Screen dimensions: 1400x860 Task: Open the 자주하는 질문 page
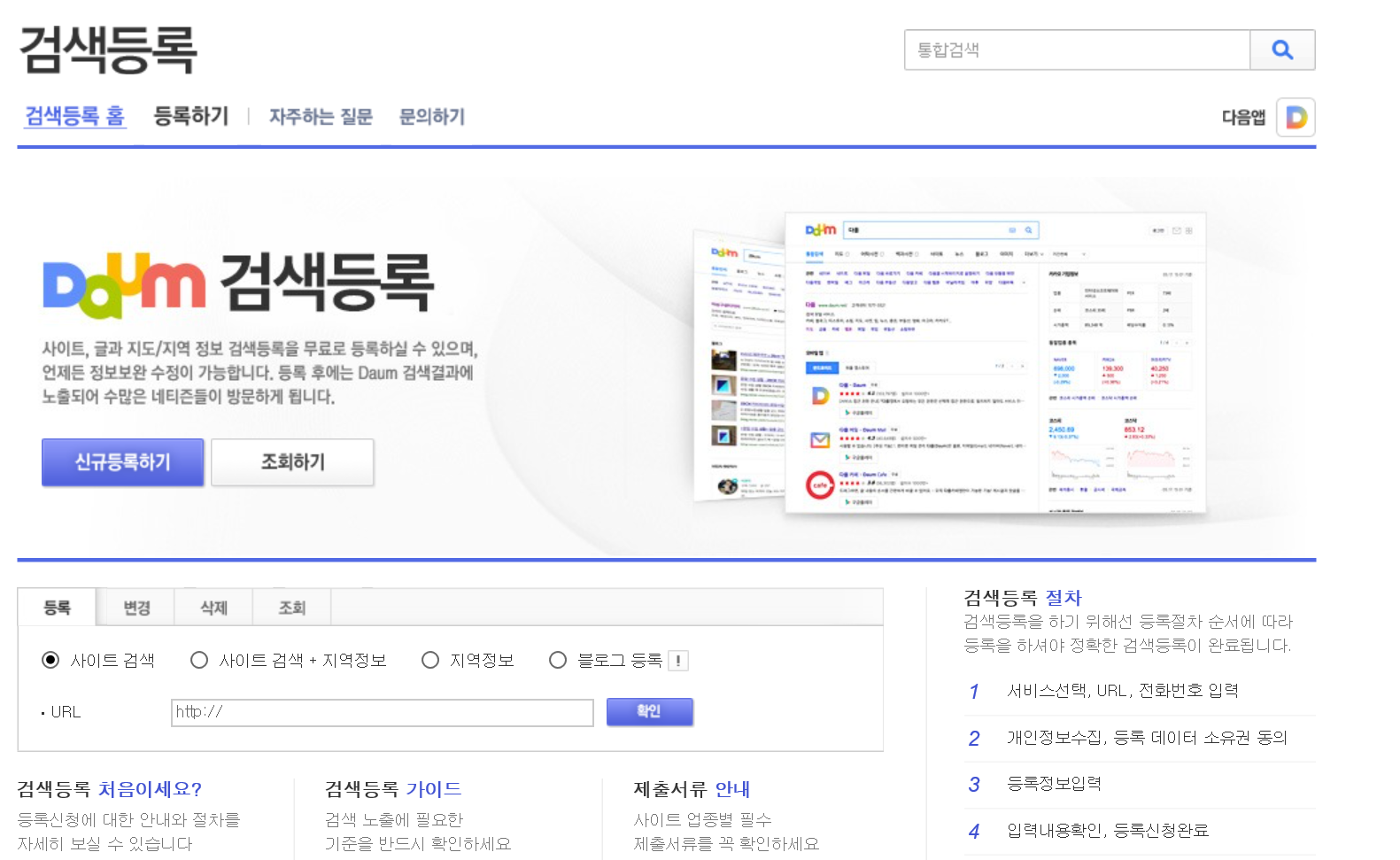click(321, 117)
